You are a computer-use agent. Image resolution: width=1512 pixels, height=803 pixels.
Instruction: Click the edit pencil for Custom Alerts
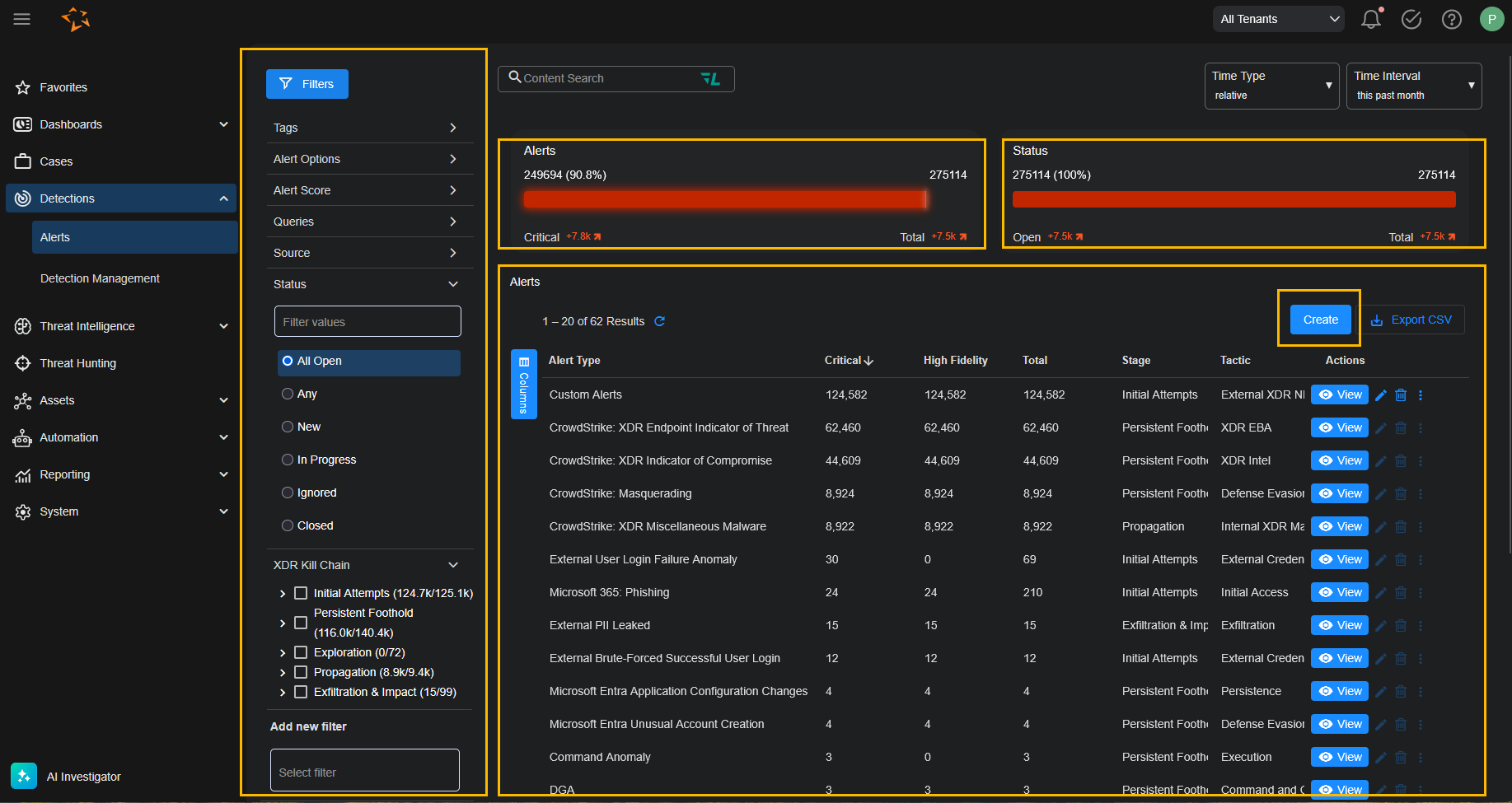(x=1381, y=395)
